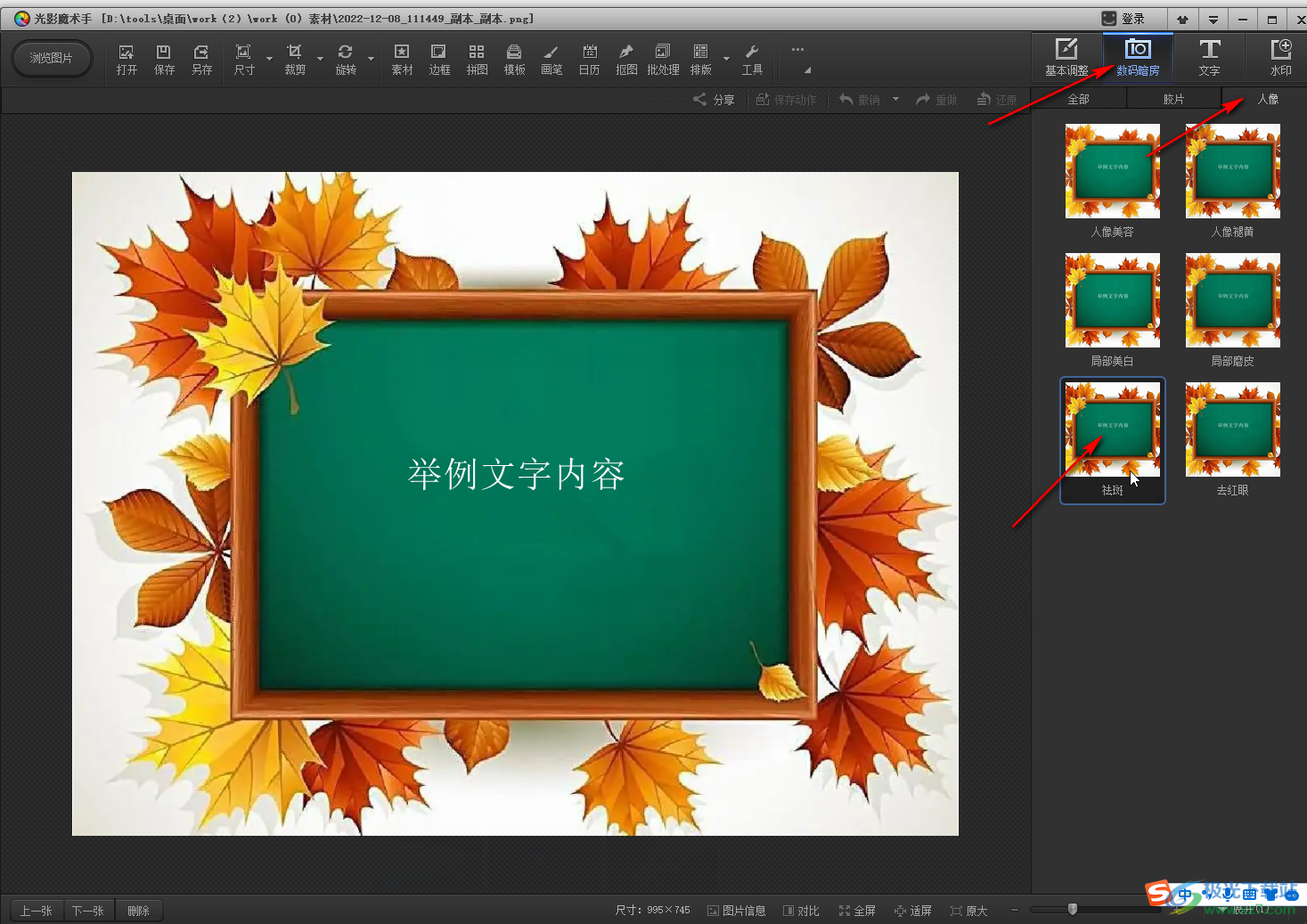1307x924 pixels.
Task: Open the 边框 border tool
Action: [439, 60]
